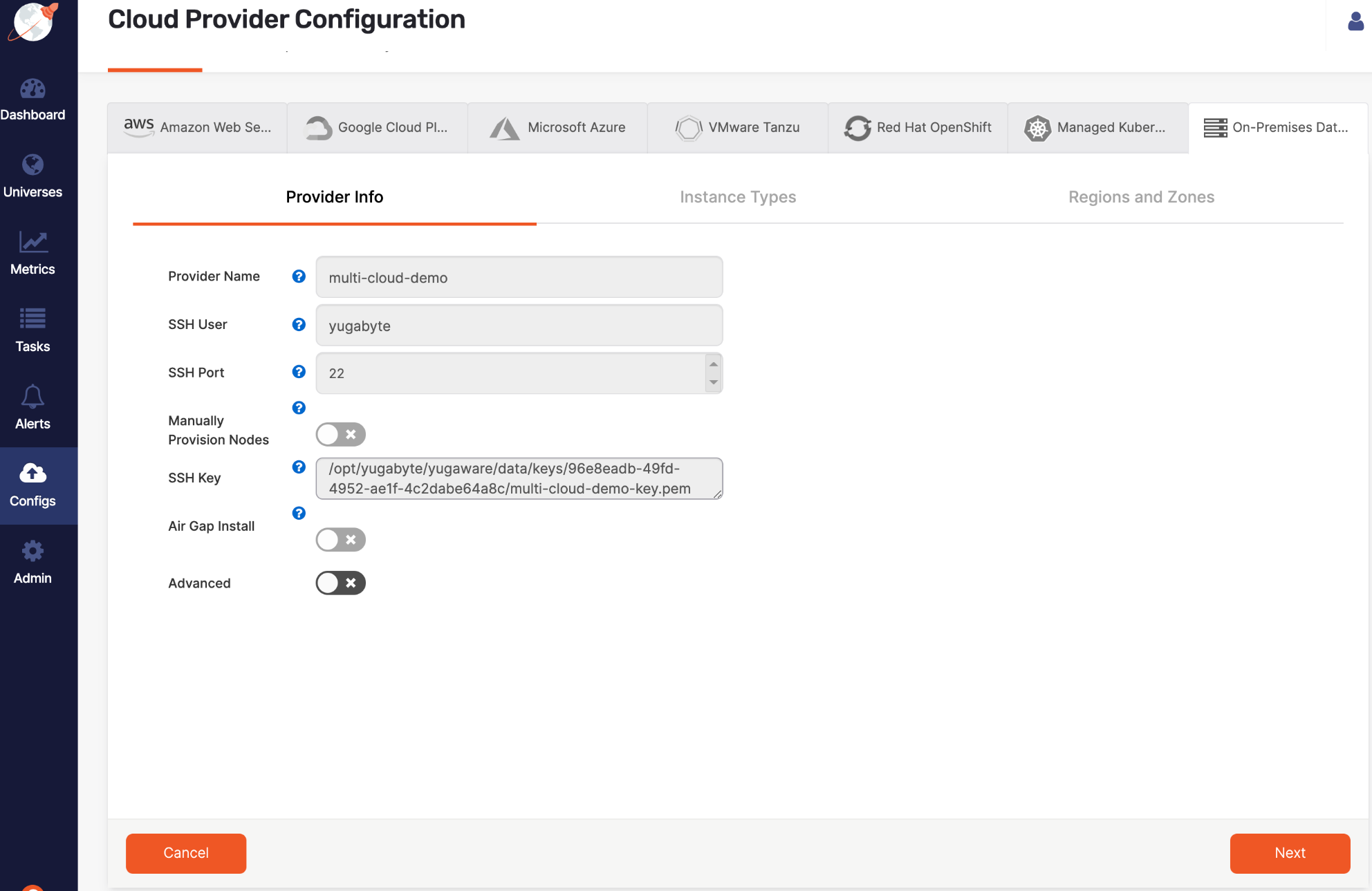Decrease SSH Port with down arrow
Screen dimensions: 1372x891
coord(713,382)
